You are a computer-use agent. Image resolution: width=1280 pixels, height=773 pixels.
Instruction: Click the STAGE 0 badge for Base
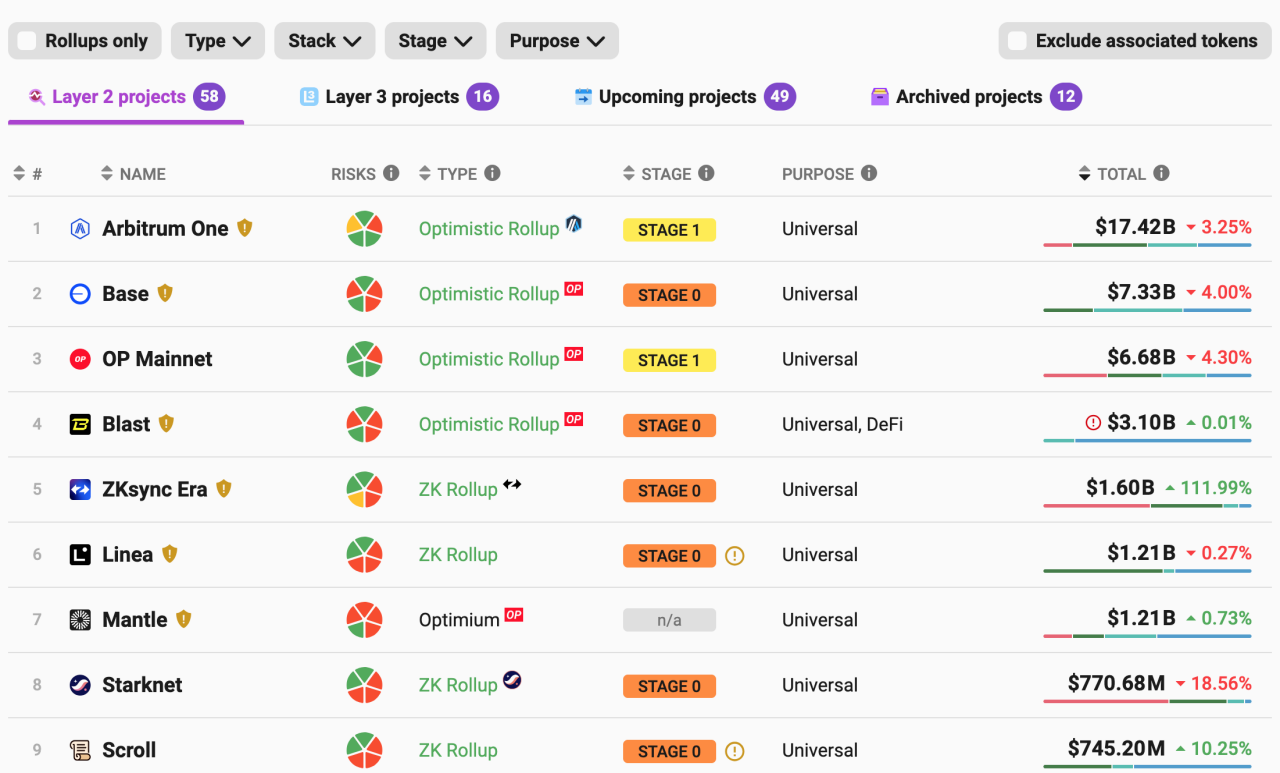[x=669, y=295]
